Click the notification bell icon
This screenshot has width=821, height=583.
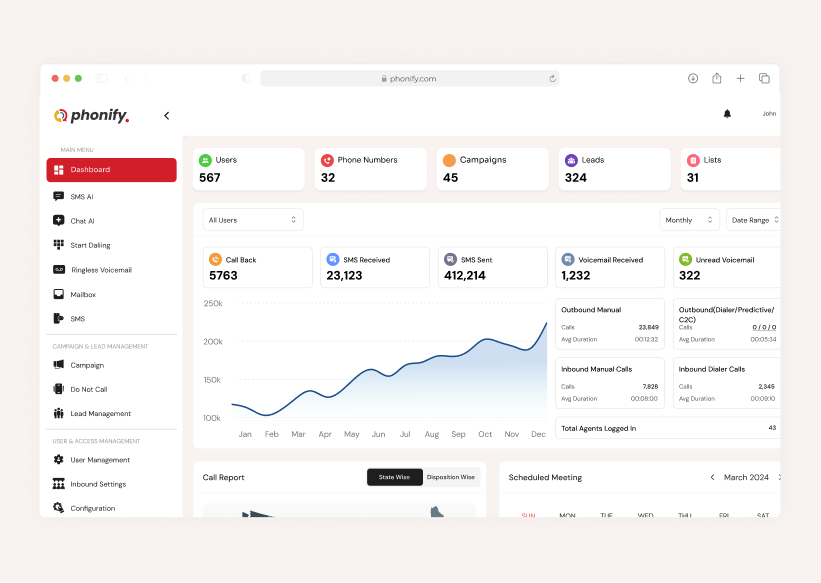point(727,114)
